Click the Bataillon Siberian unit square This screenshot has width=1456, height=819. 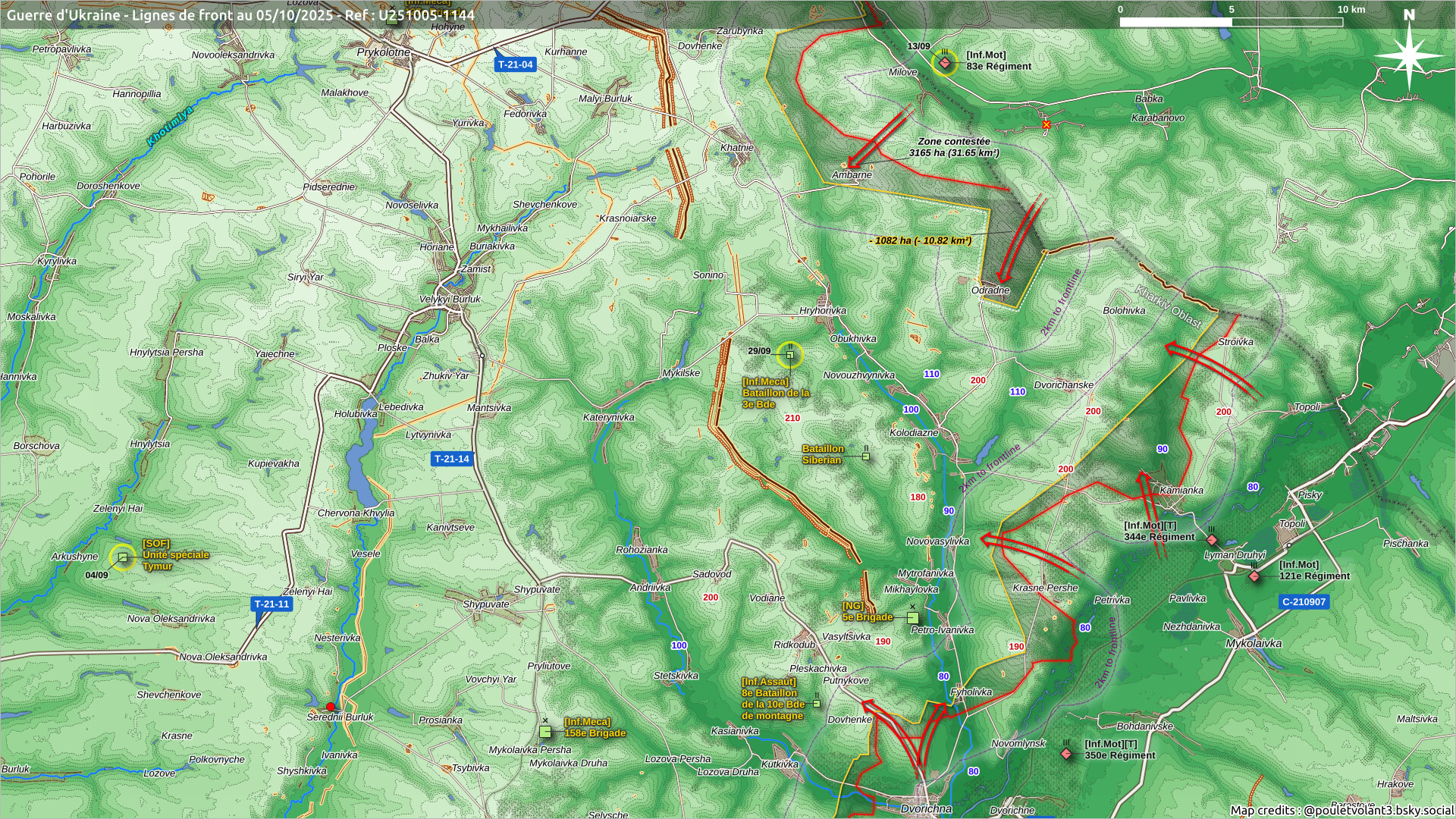pyautogui.click(x=866, y=456)
